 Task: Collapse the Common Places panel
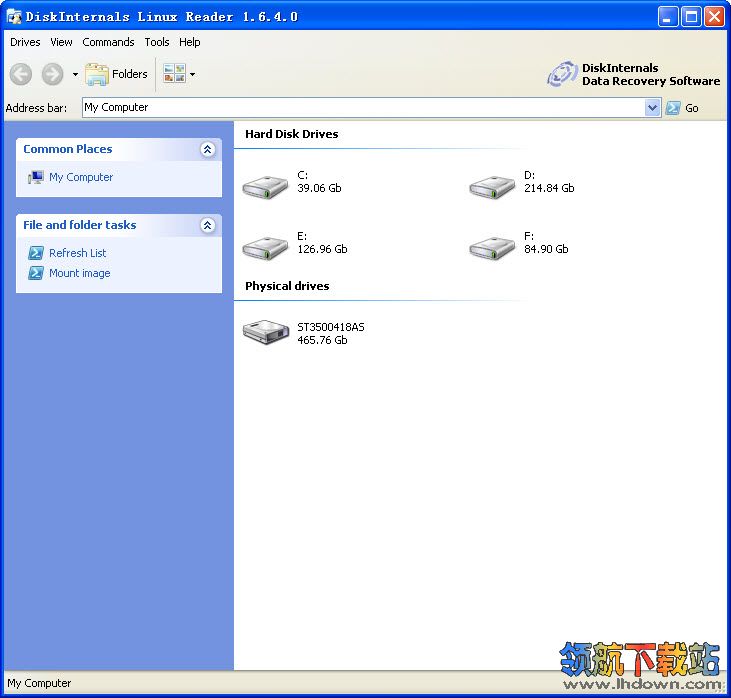click(x=207, y=149)
